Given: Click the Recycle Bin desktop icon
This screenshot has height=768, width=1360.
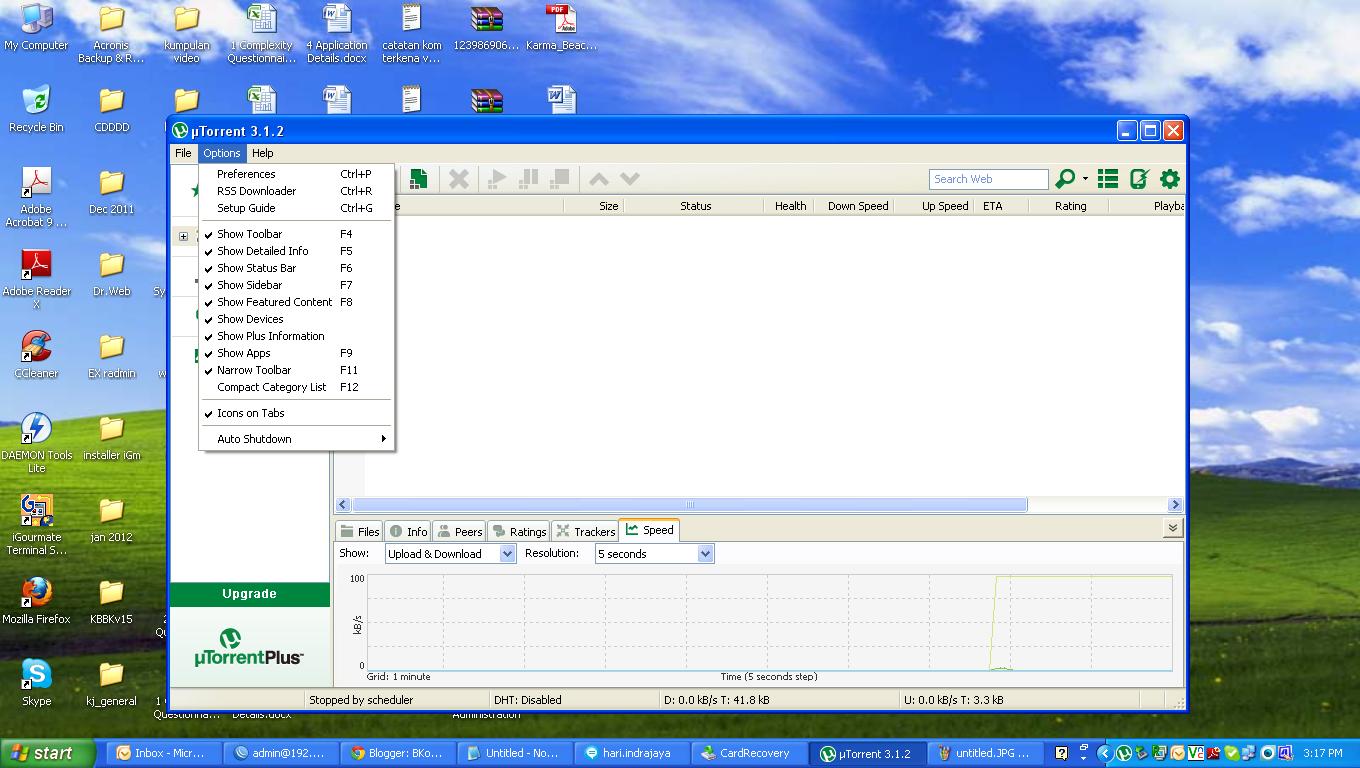Looking at the screenshot, I should tap(36, 110).
